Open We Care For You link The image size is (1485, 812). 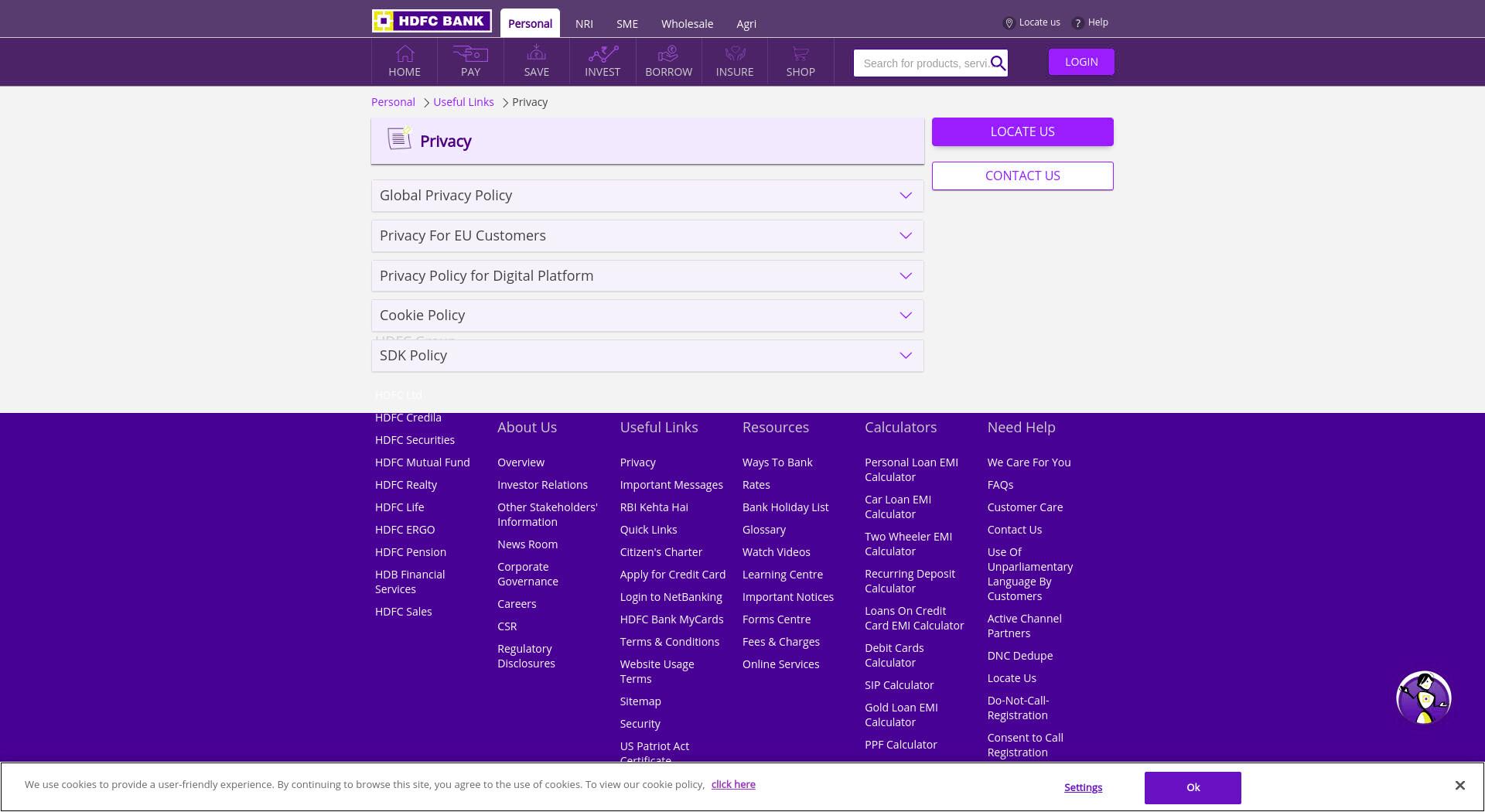1029,462
